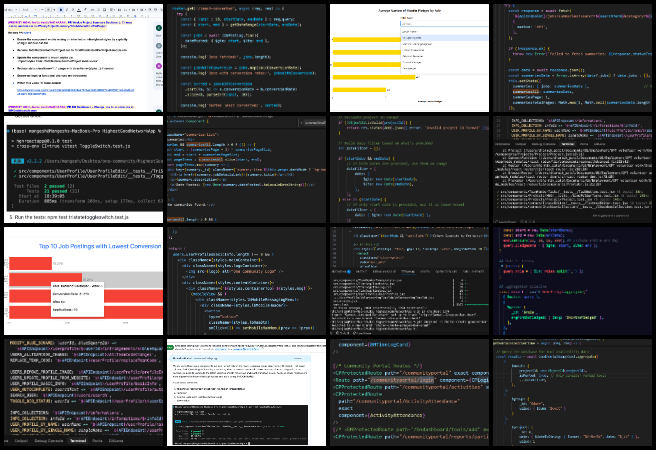The height and width of the screenshot is (450, 656).
Task: Open the pull request description thumbnail
Action: coord(246,392)
